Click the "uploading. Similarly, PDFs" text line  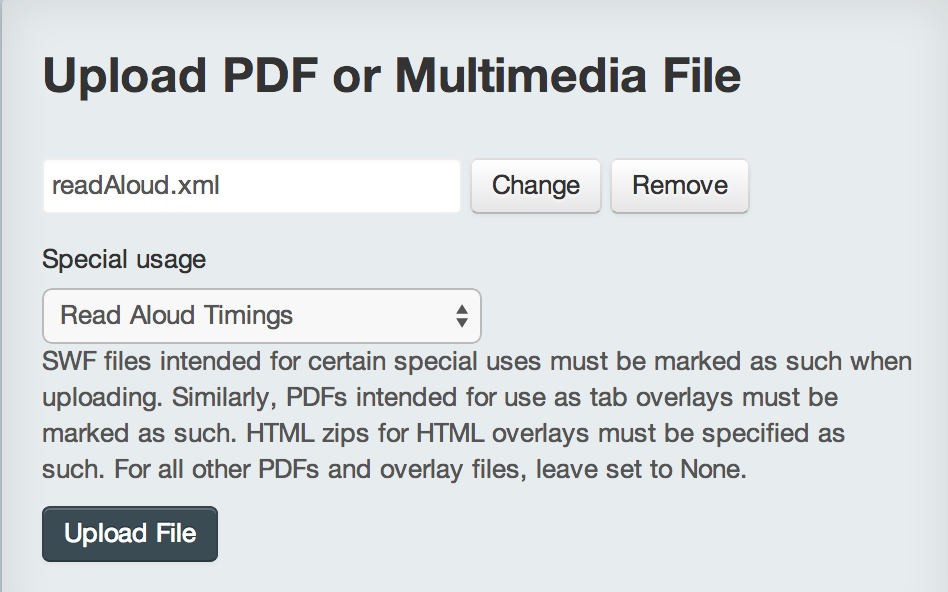440,397
